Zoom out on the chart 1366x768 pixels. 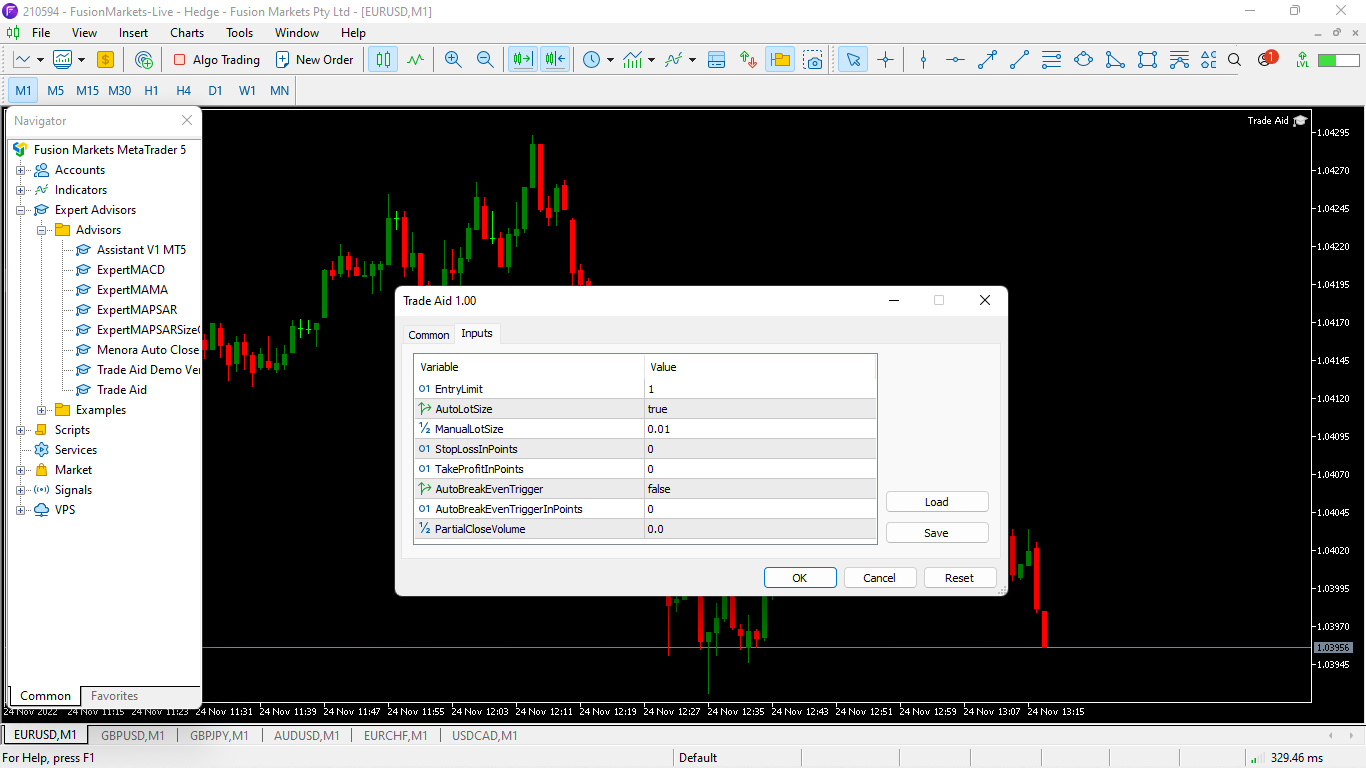pos(485,60)
